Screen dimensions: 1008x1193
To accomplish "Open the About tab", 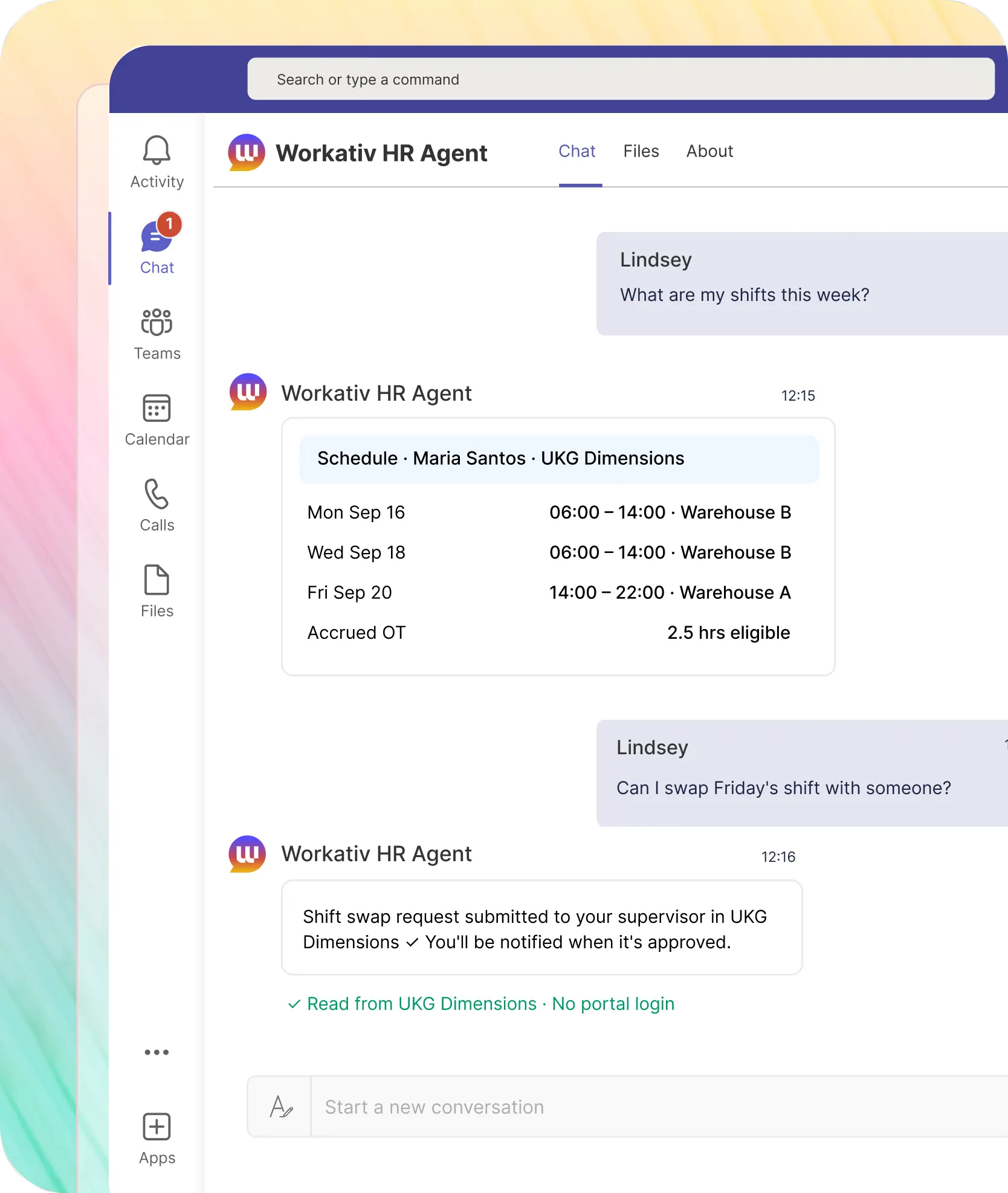I will tap(709, 151).
